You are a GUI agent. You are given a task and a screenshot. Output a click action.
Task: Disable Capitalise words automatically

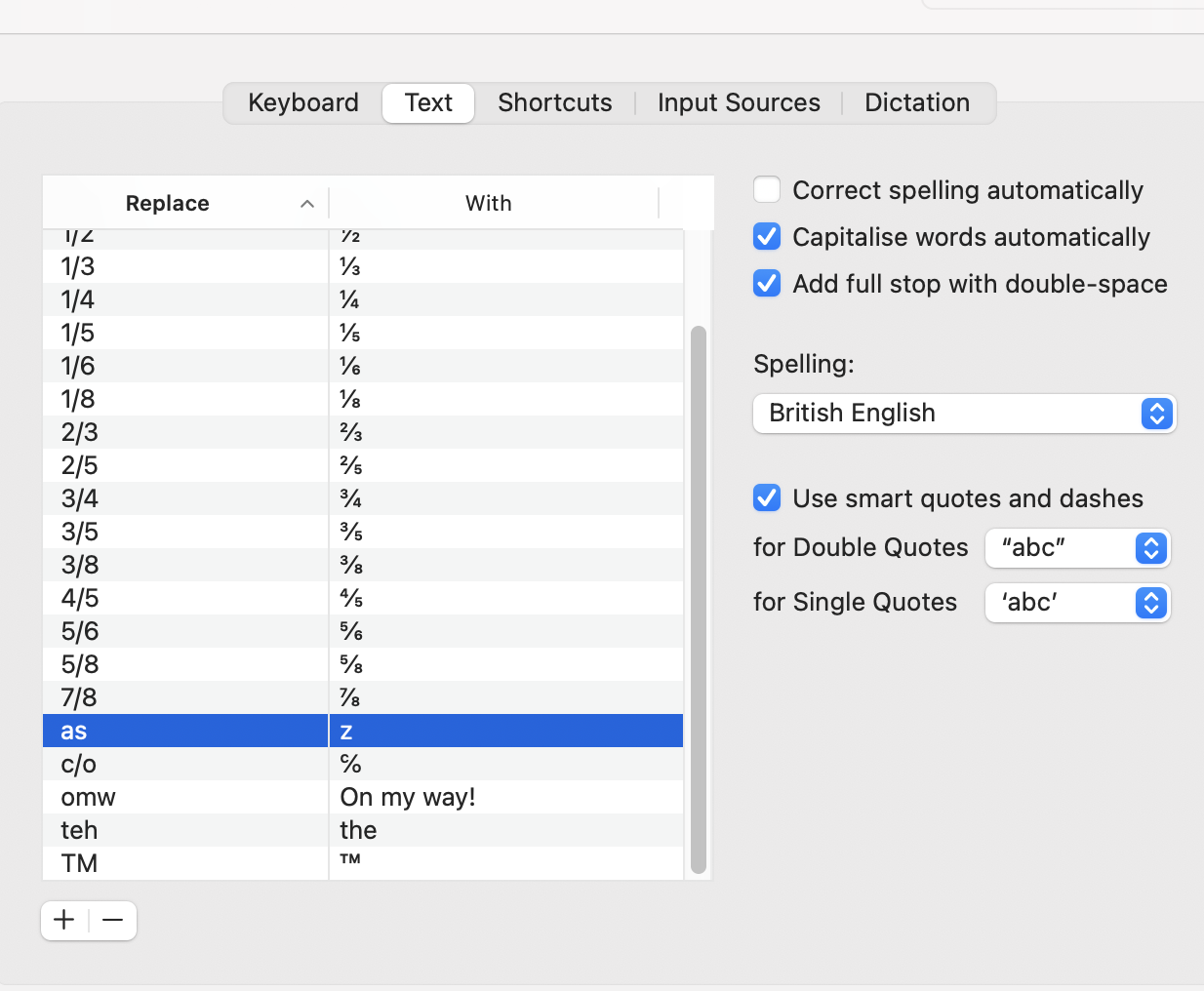767,237
